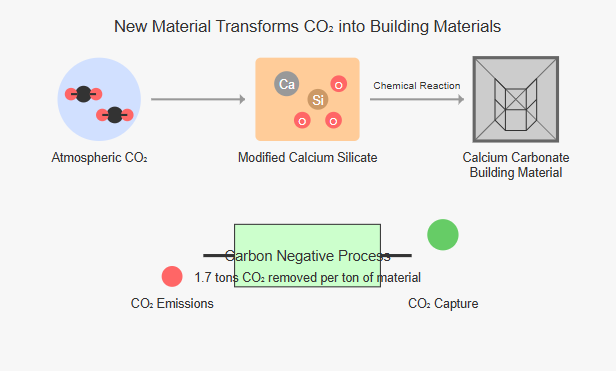
Task: Click the Atmospheric CO₂ label
Action: click(x=99, y=158)
